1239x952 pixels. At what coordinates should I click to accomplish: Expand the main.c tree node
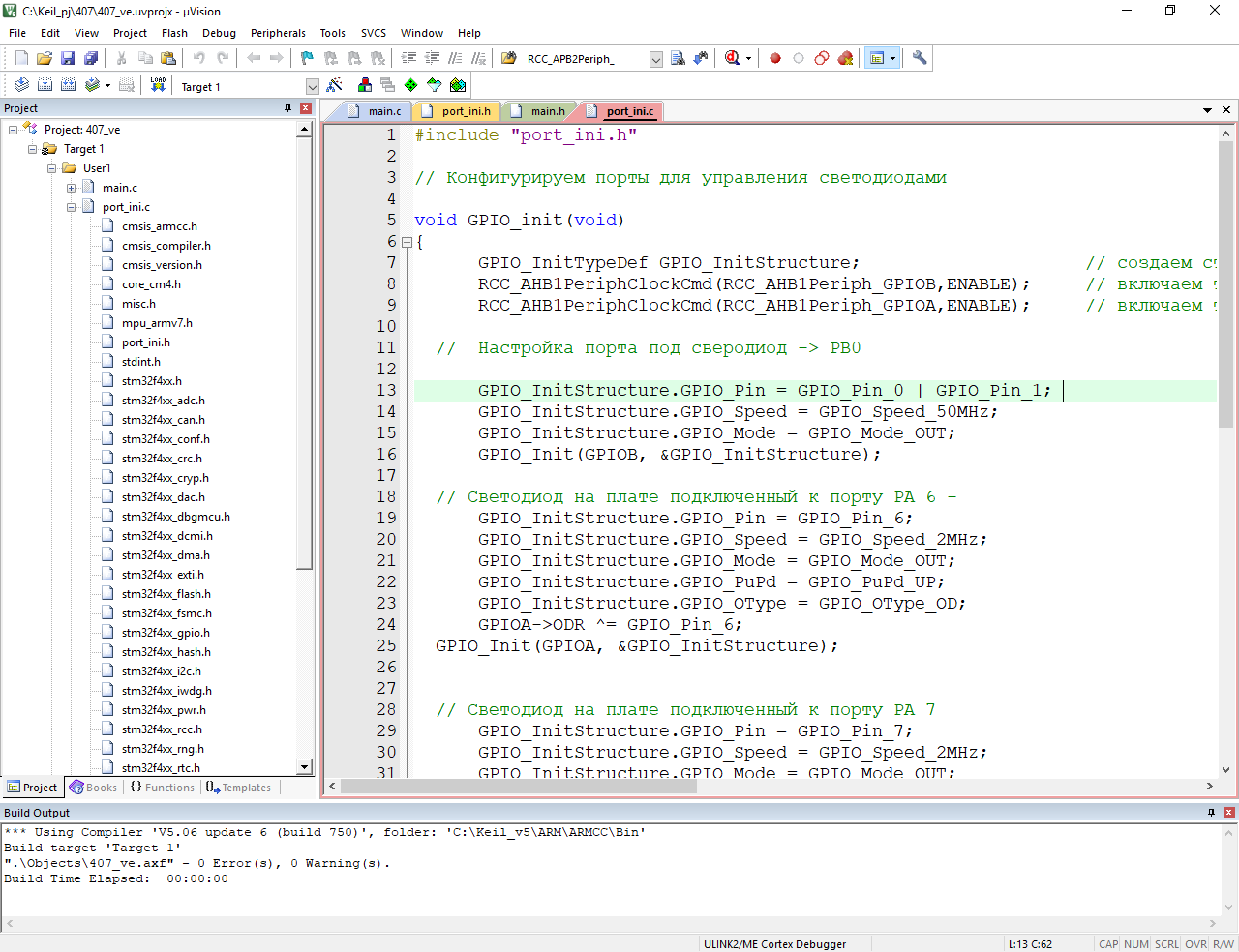tap(72, 188)
